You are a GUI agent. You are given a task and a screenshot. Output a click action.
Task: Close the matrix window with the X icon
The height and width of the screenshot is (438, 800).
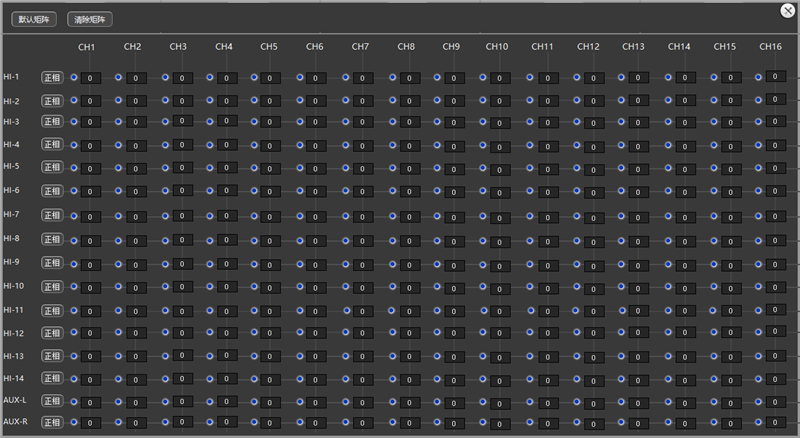(x=787, y=11)
